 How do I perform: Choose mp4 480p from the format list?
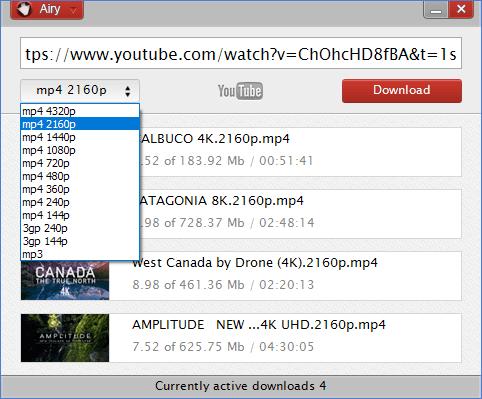pyautogui.click(x=80, y=176)
